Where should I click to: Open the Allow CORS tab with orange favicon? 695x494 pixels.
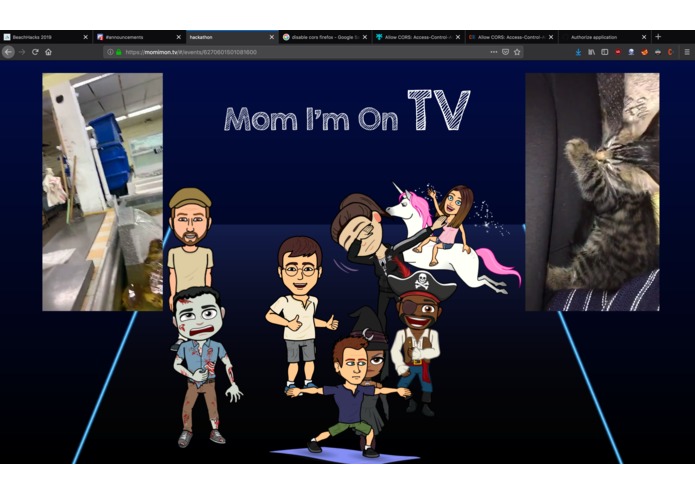point(511,37)
